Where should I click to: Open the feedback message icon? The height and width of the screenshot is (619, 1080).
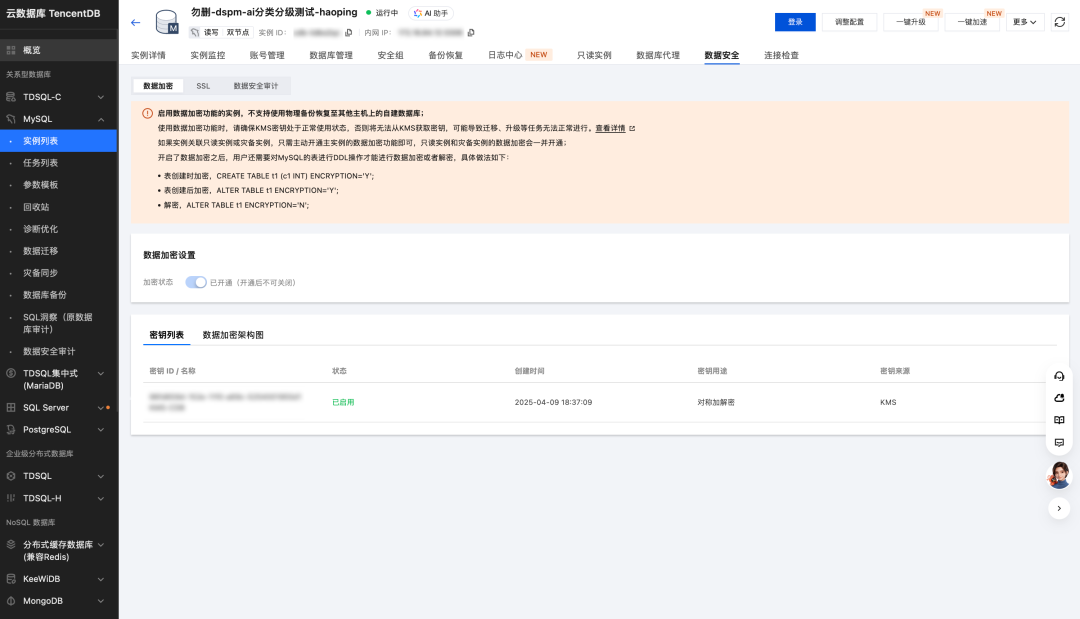click(x=1059, y=442)
